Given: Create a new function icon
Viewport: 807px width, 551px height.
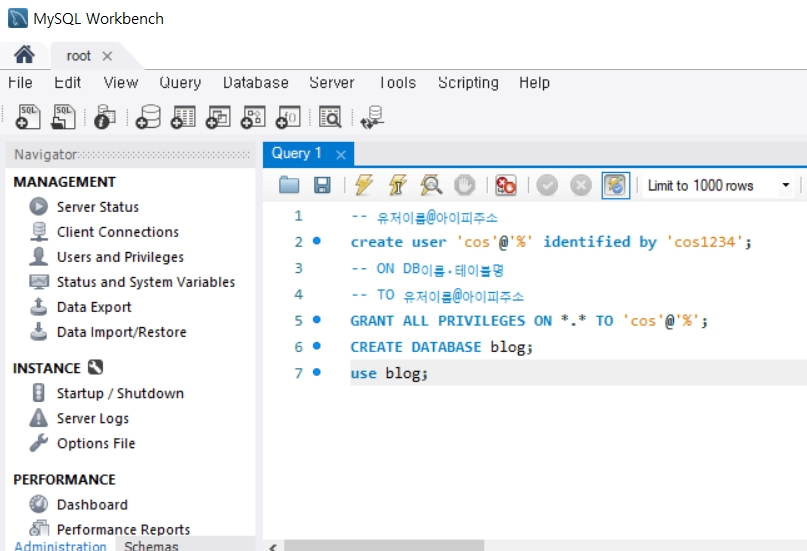Looking at the screenshot, I should (288, 117).
